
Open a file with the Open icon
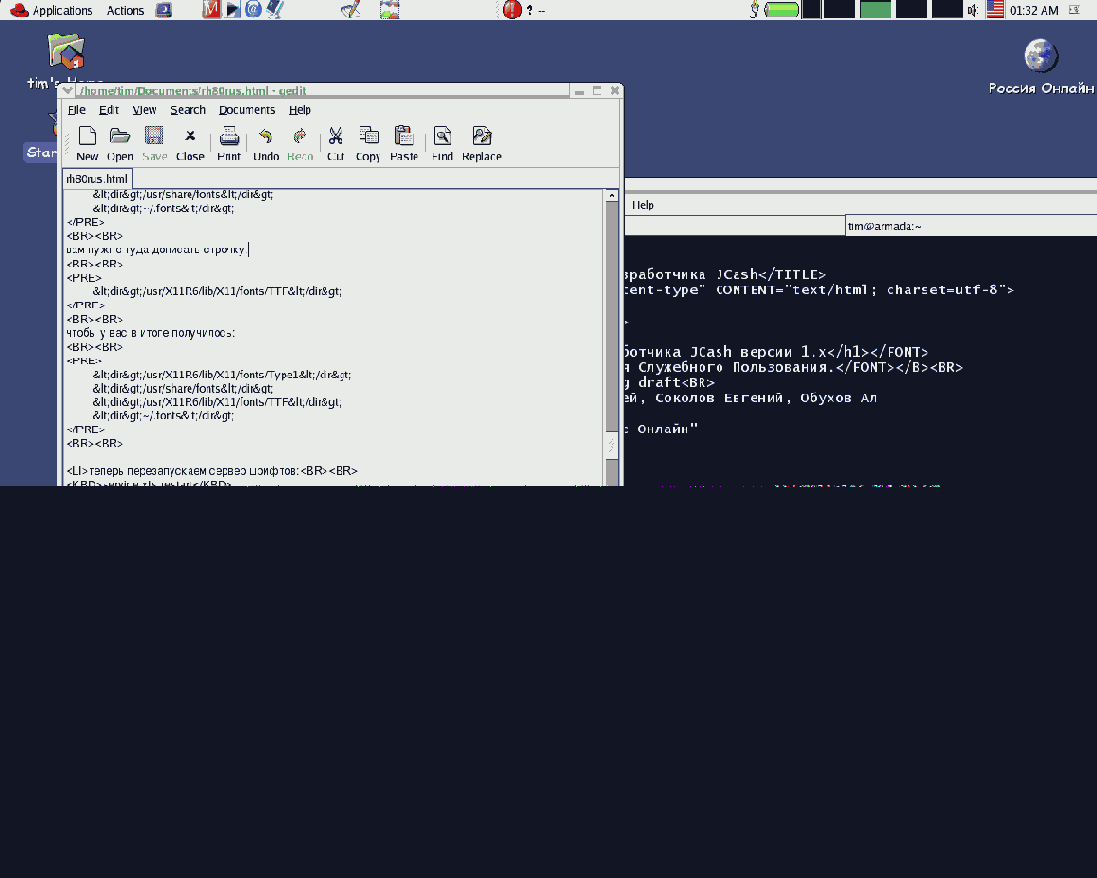coord(120,142)
